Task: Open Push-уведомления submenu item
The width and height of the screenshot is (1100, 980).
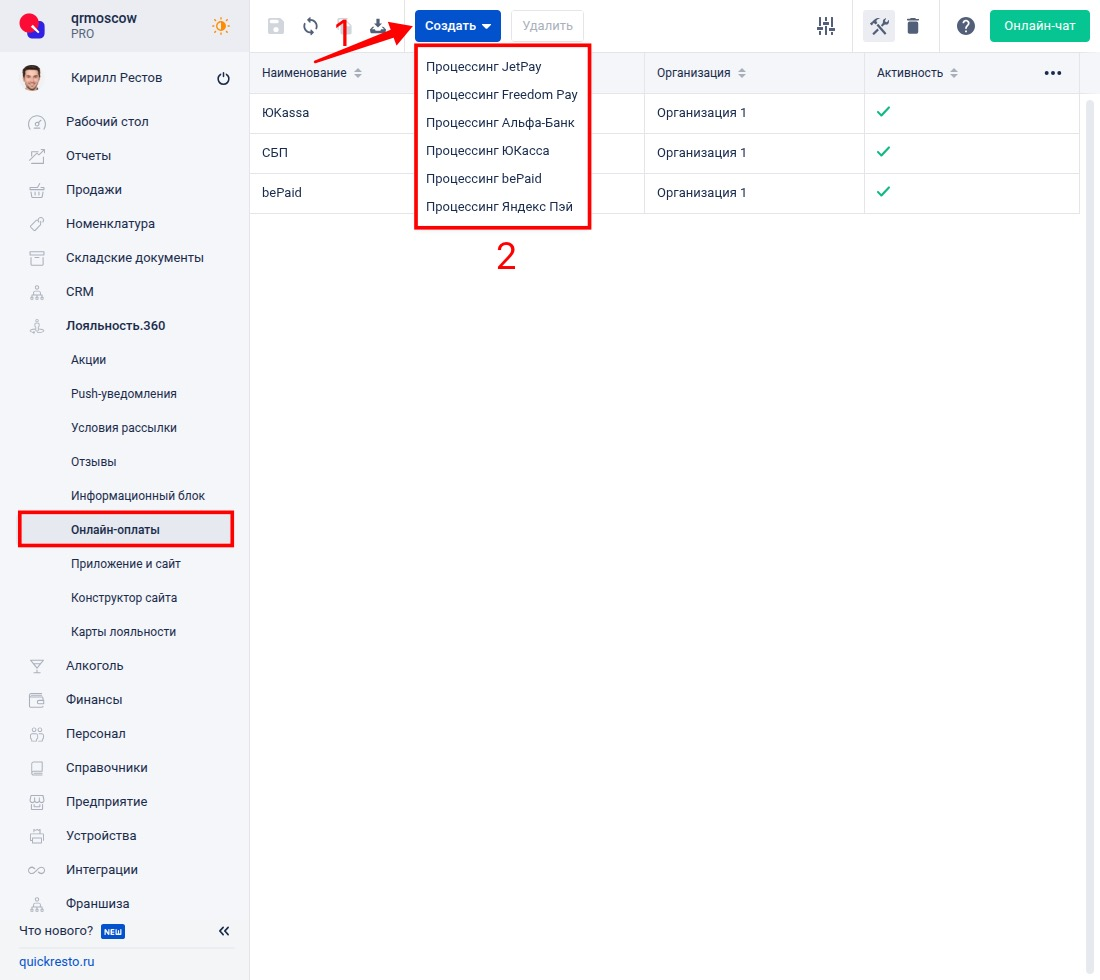Action: click(125, 394)
